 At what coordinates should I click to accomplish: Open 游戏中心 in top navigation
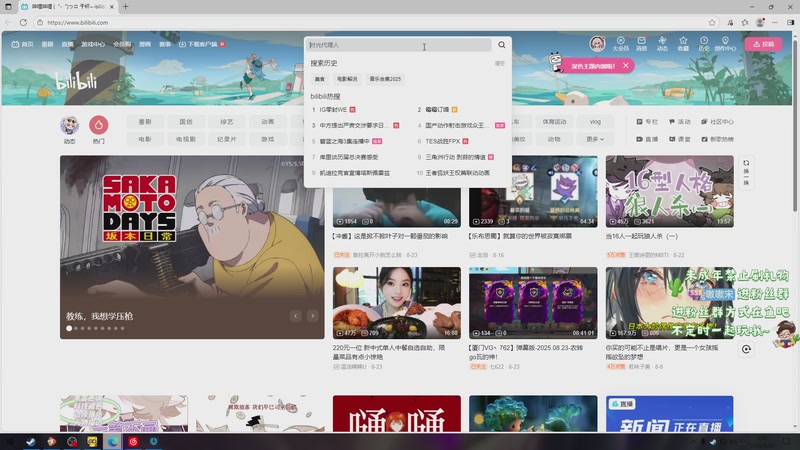click(93, 44)
